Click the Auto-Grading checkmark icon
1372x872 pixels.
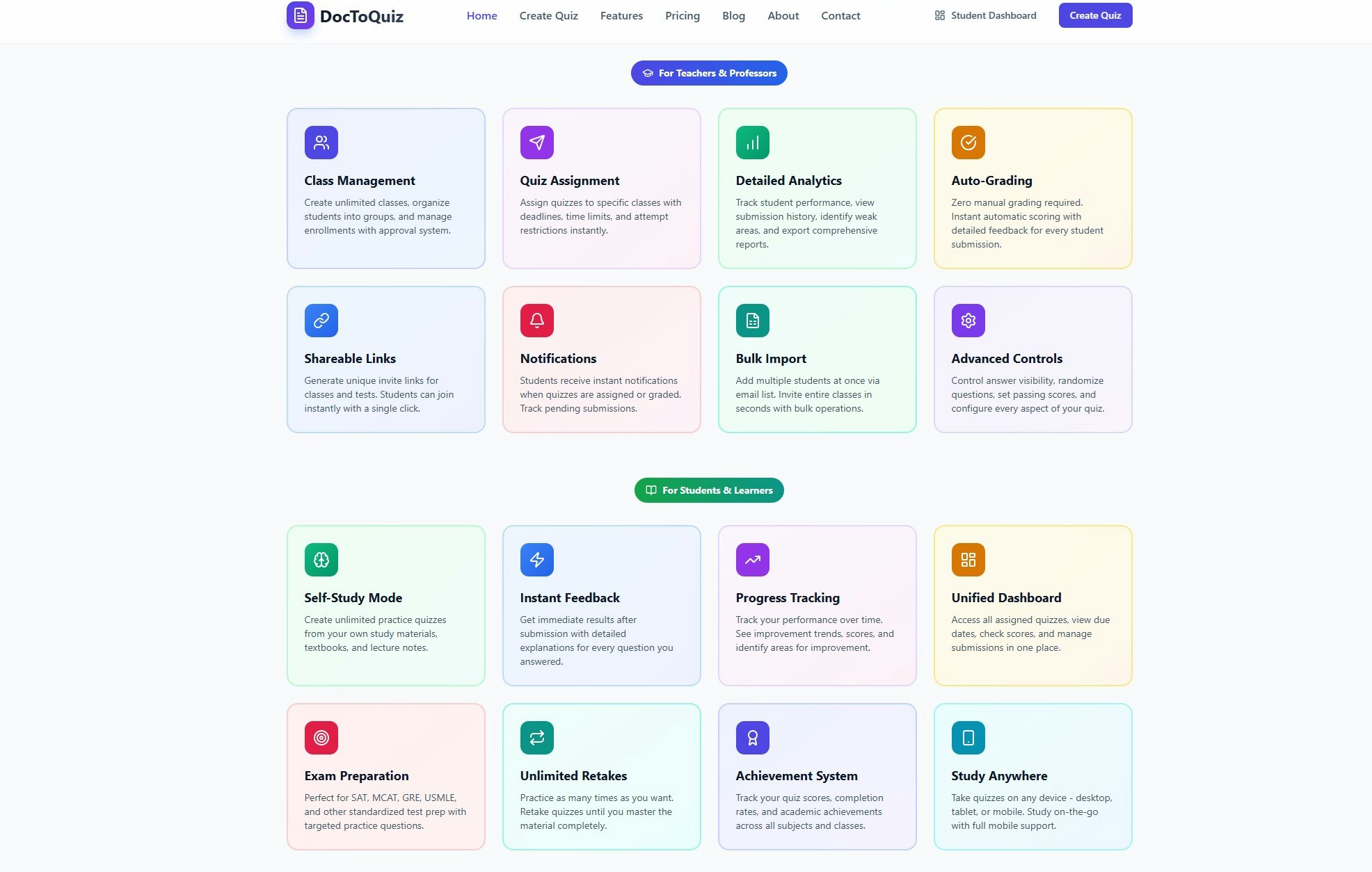[968, 142]
